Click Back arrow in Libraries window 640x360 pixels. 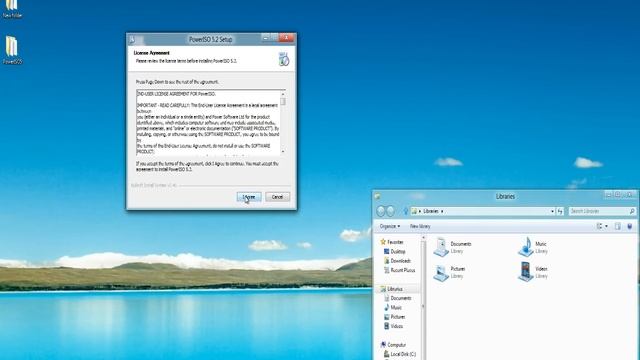point(381,211)
